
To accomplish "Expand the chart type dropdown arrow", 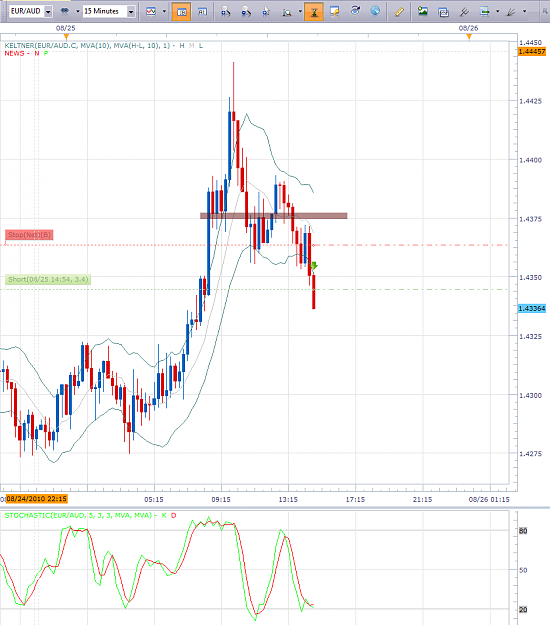I will tap(164, 11).
